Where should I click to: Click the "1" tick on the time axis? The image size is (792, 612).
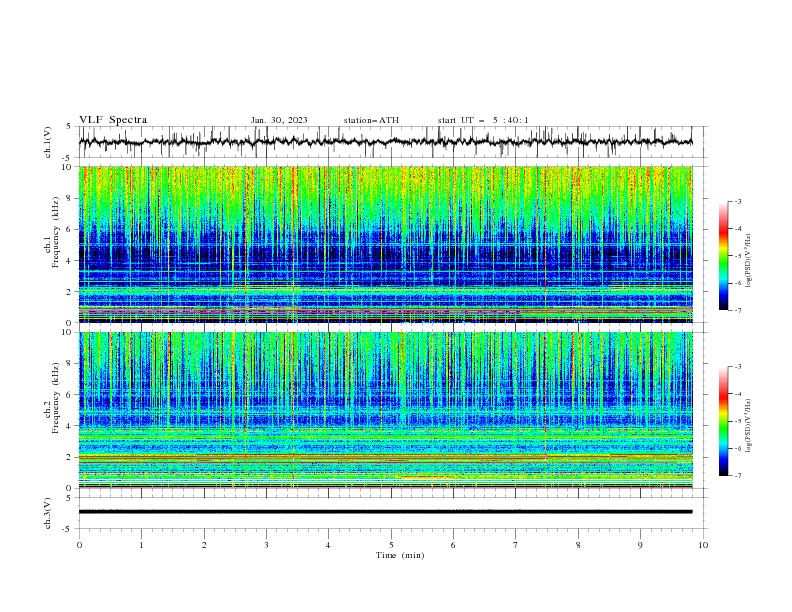141,545
